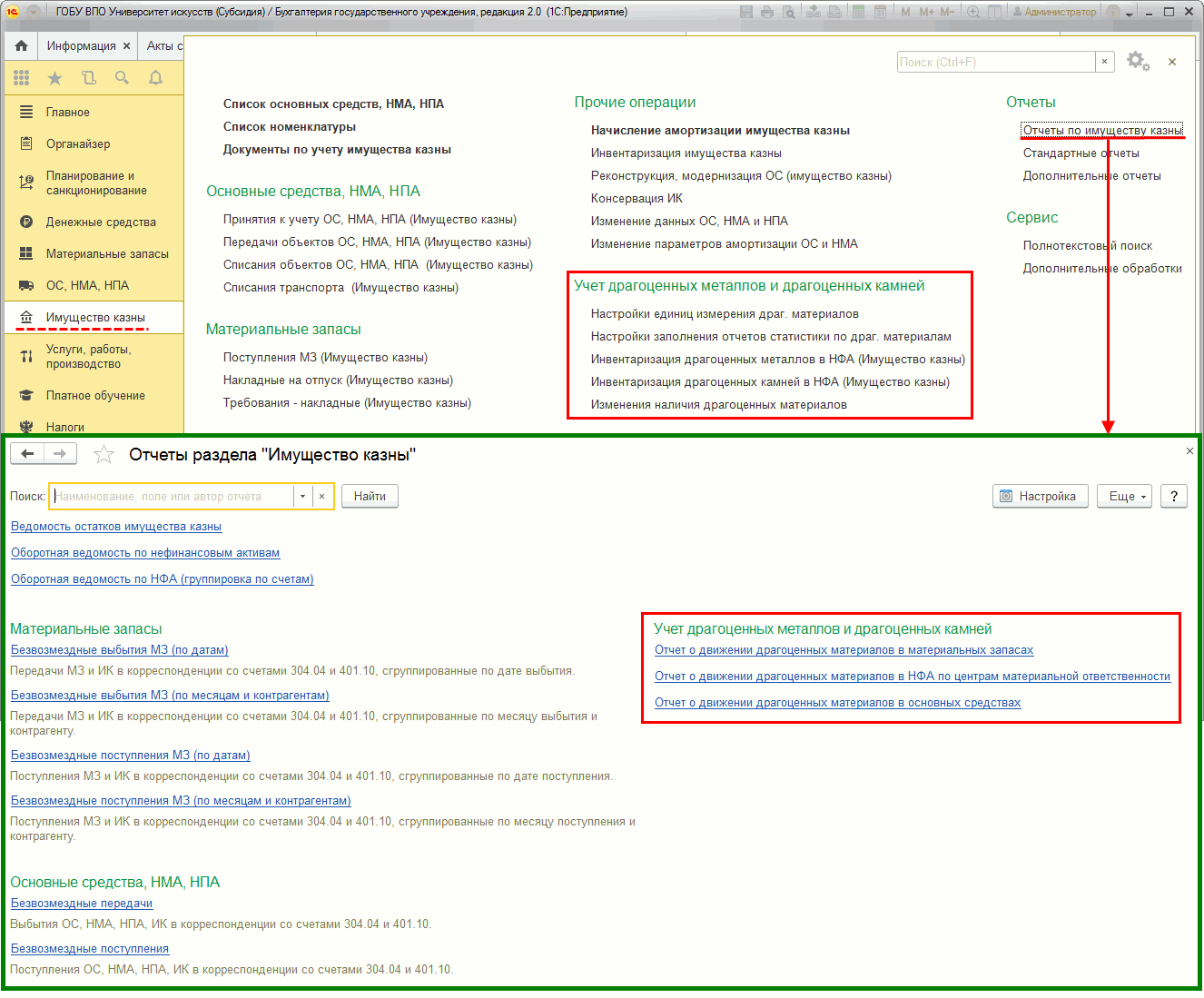Open the home page tab icon

pyautogui.click(x=21, y=45)
